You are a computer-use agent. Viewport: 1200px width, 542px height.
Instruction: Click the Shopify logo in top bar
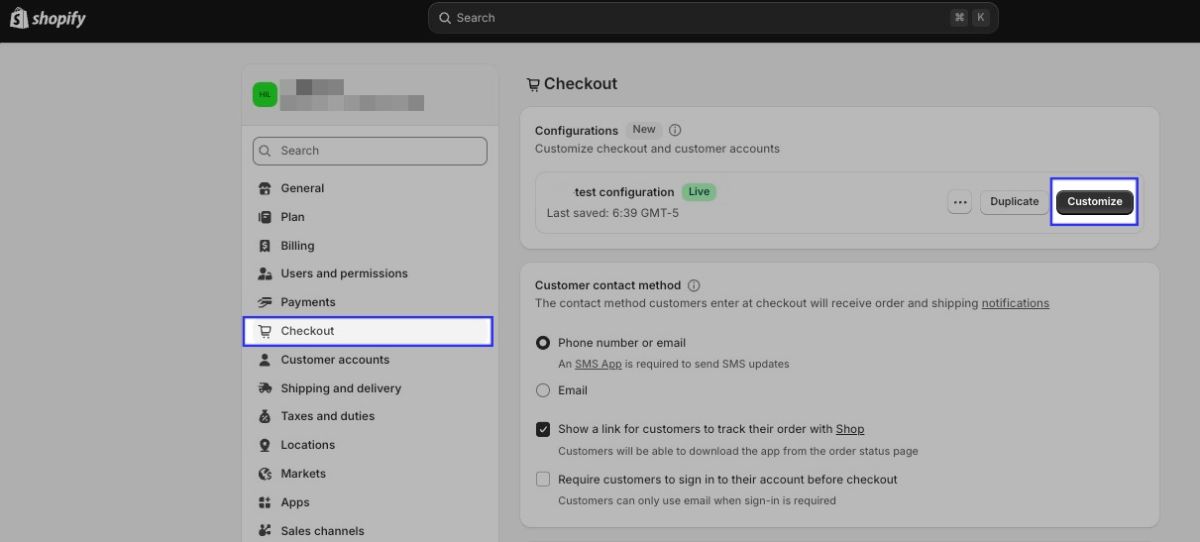[48, 18]
